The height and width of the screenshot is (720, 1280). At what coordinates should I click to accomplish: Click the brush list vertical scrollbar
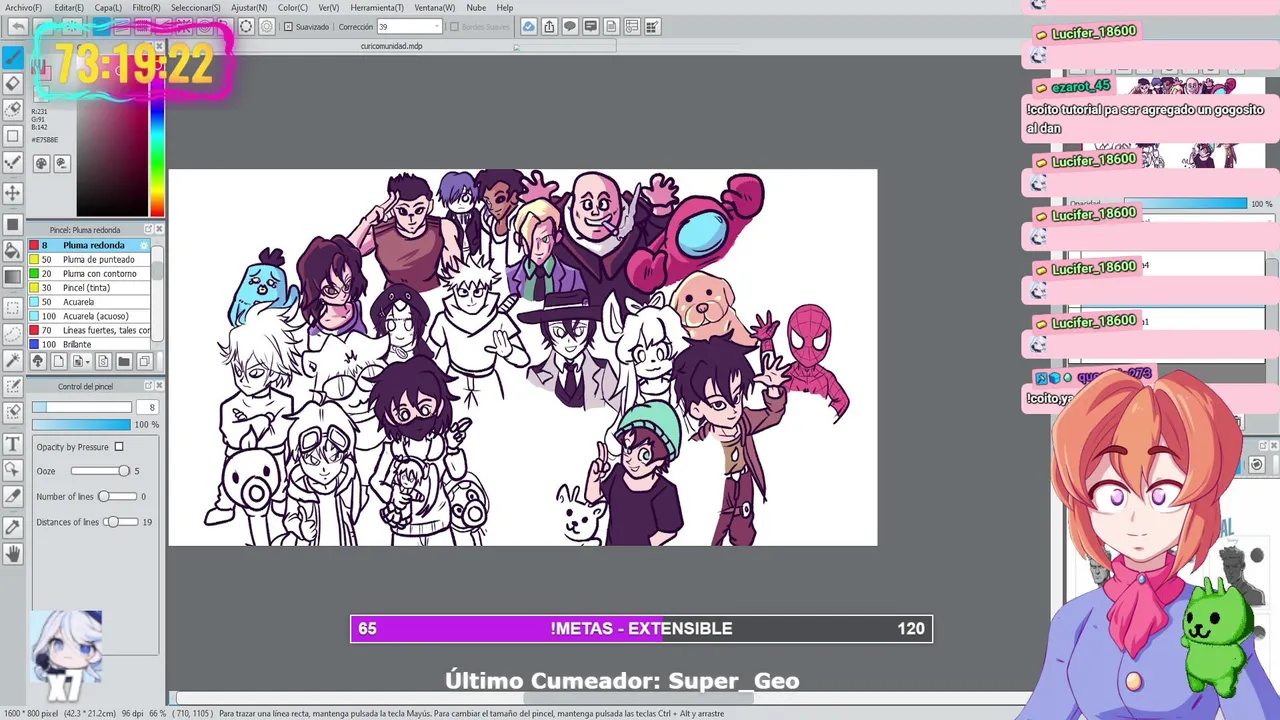157,294
